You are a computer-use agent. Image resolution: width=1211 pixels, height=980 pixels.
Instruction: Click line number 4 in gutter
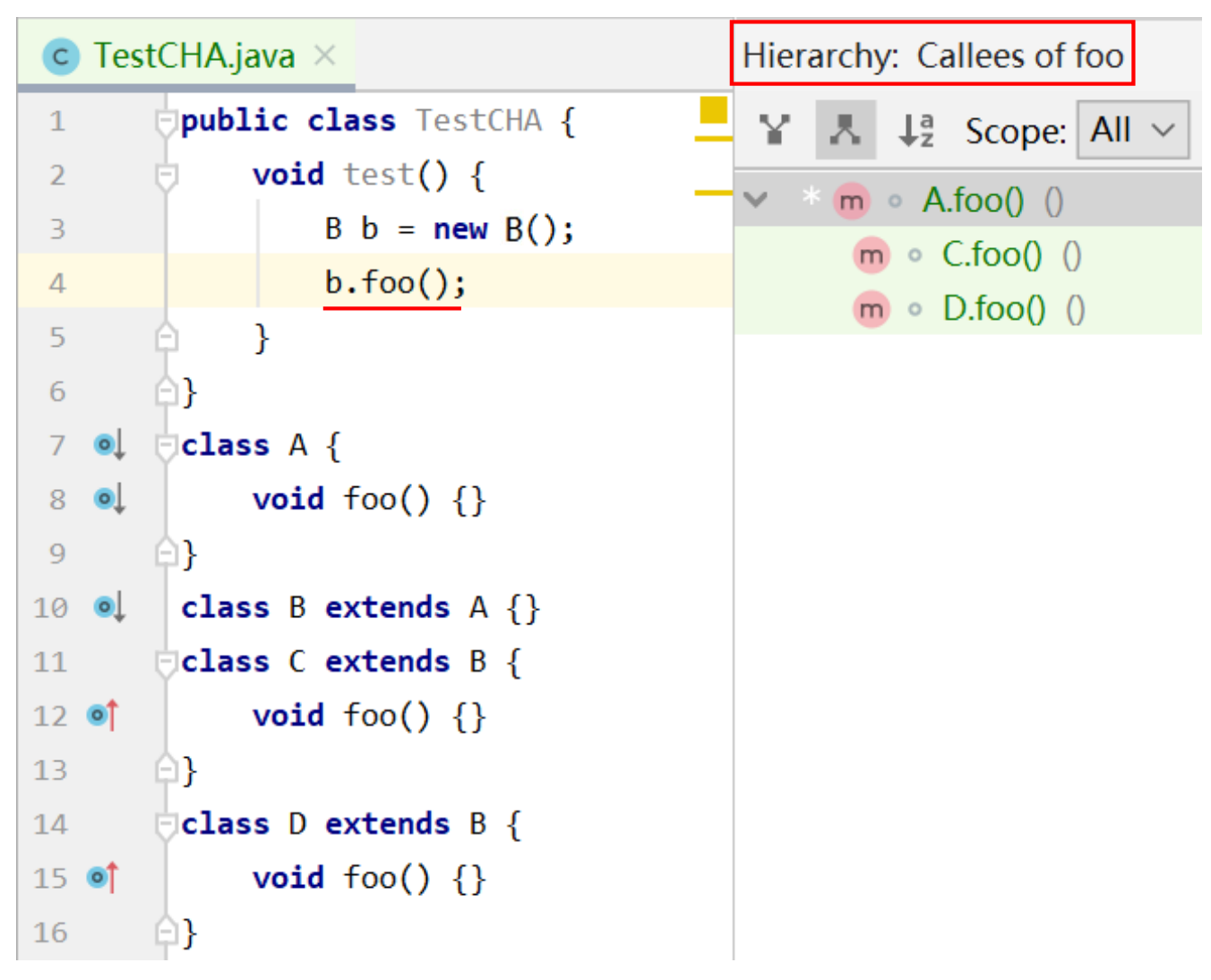point(57,283)
